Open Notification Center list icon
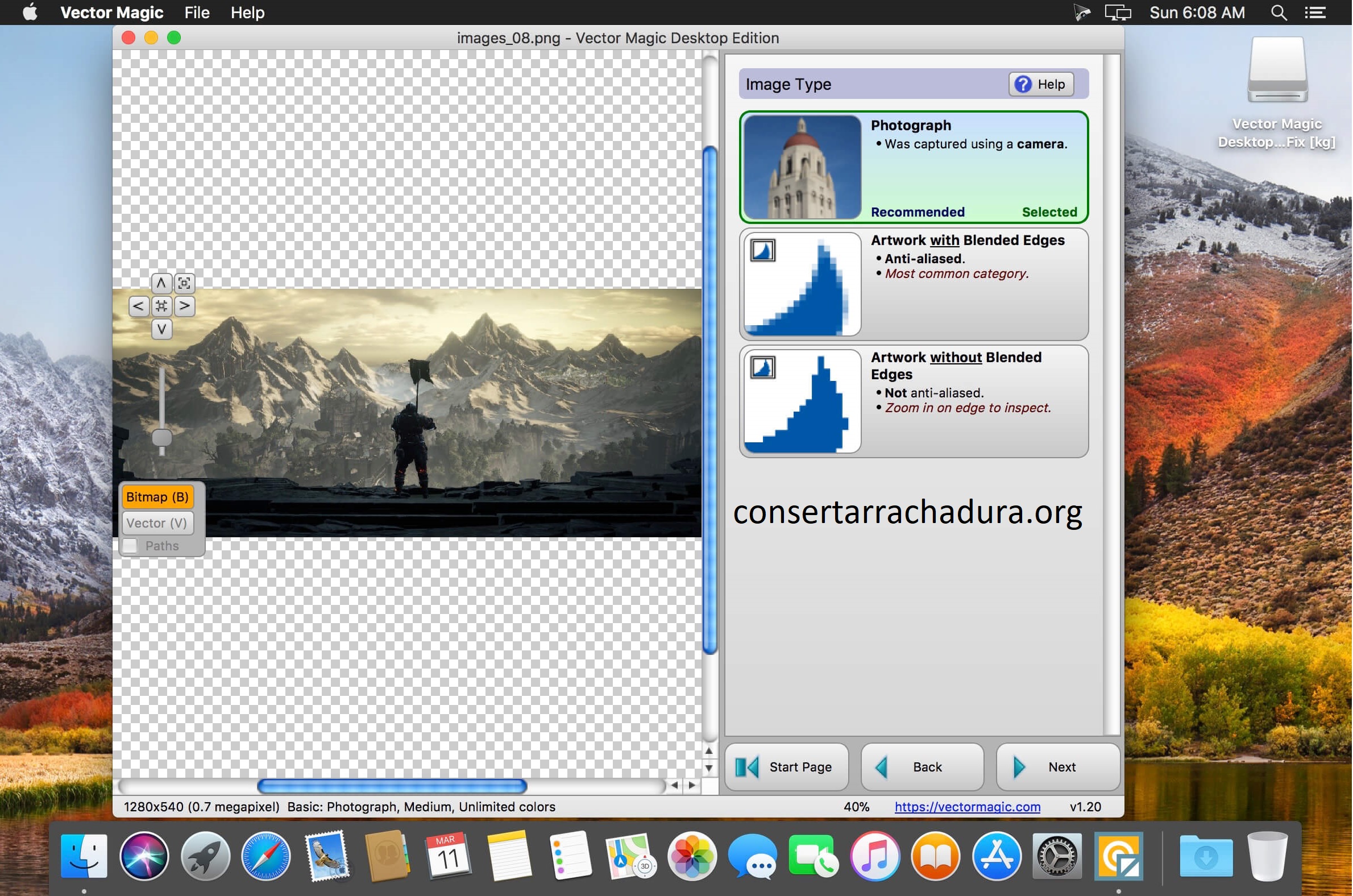The width and height of the screenshot is (1353, 896). click(1315, 13)
